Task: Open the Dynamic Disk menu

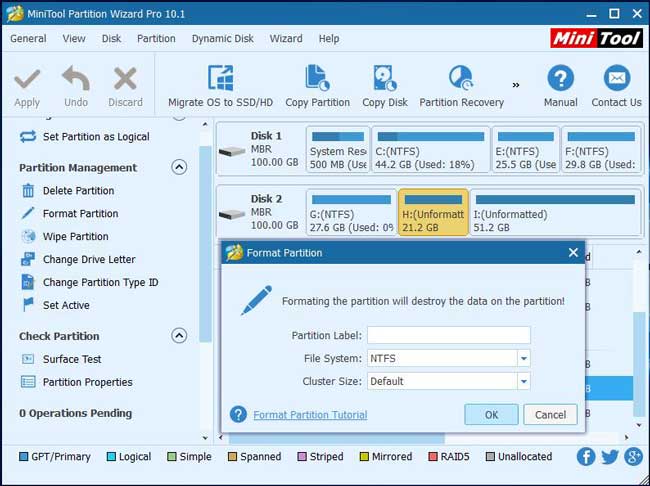Action: click(x=223, y=39)
